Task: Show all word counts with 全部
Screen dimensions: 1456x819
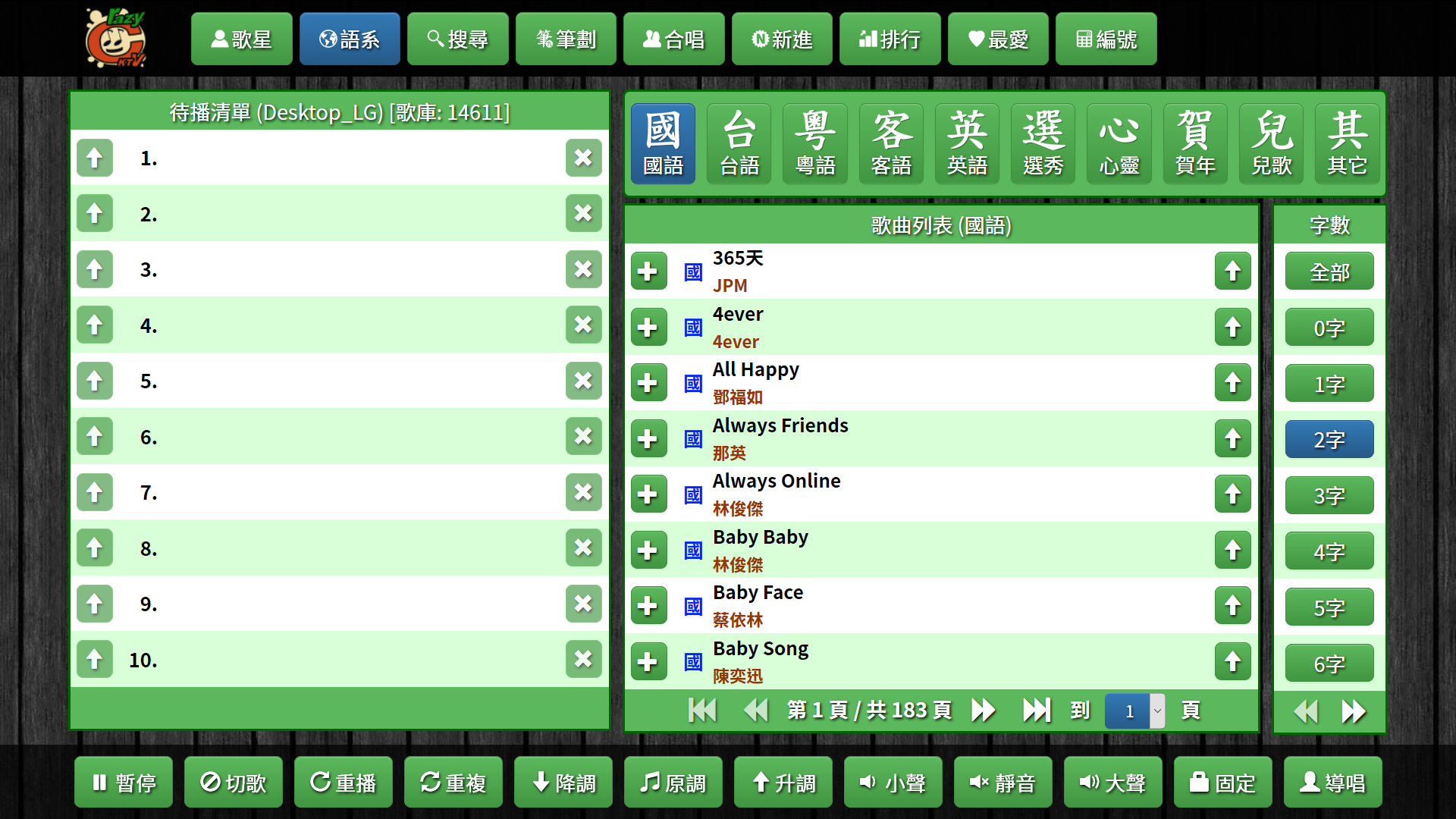Action: point(1329,272)
